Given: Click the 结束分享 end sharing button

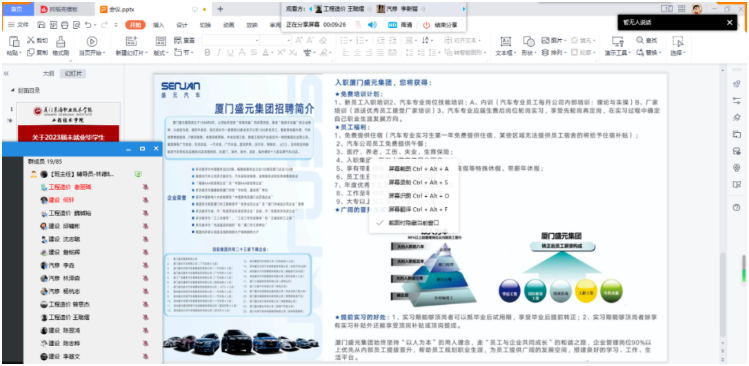Looking at the screenshot, I should click(x=440, y=25).
